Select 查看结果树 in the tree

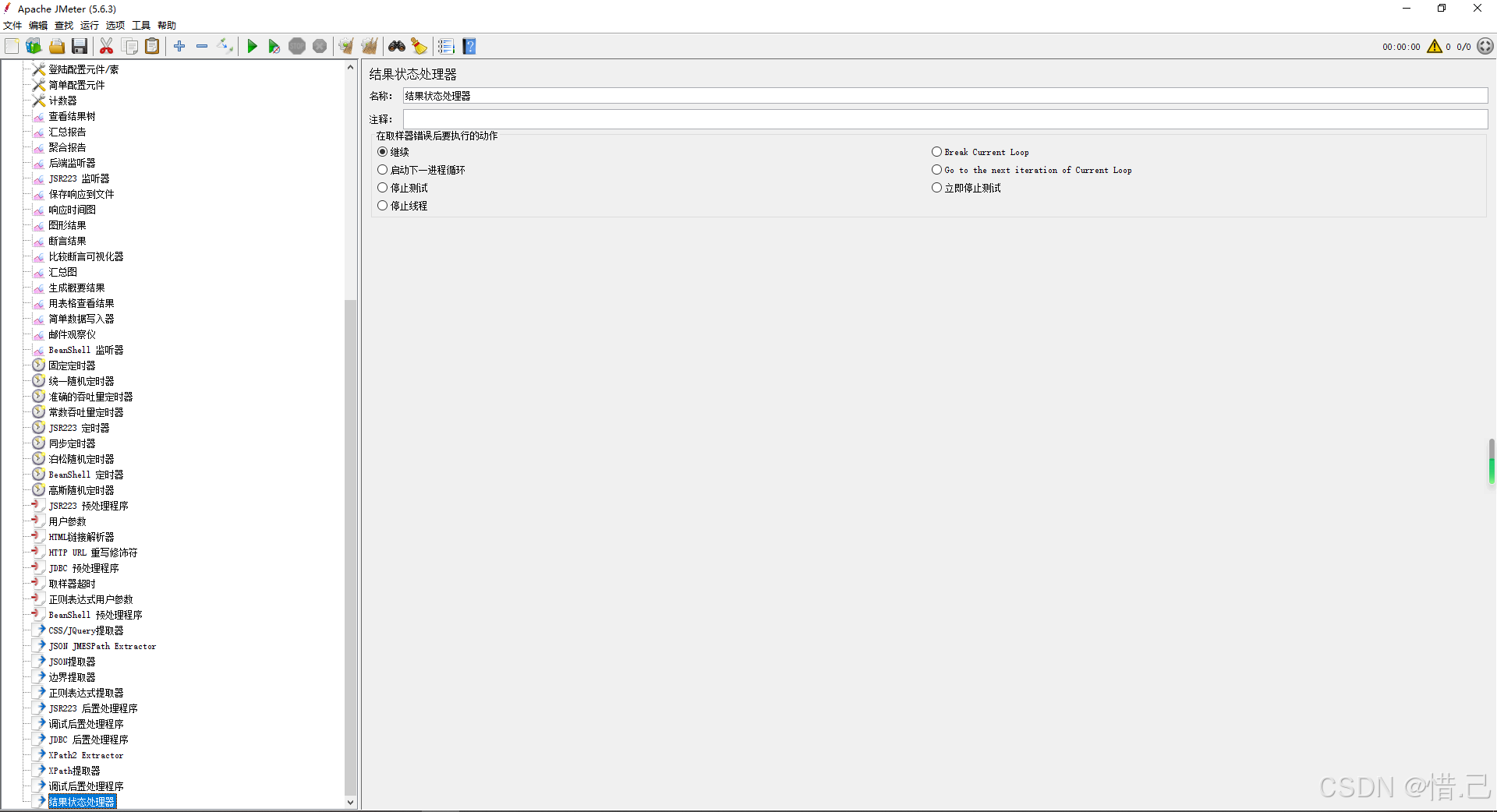72,116
